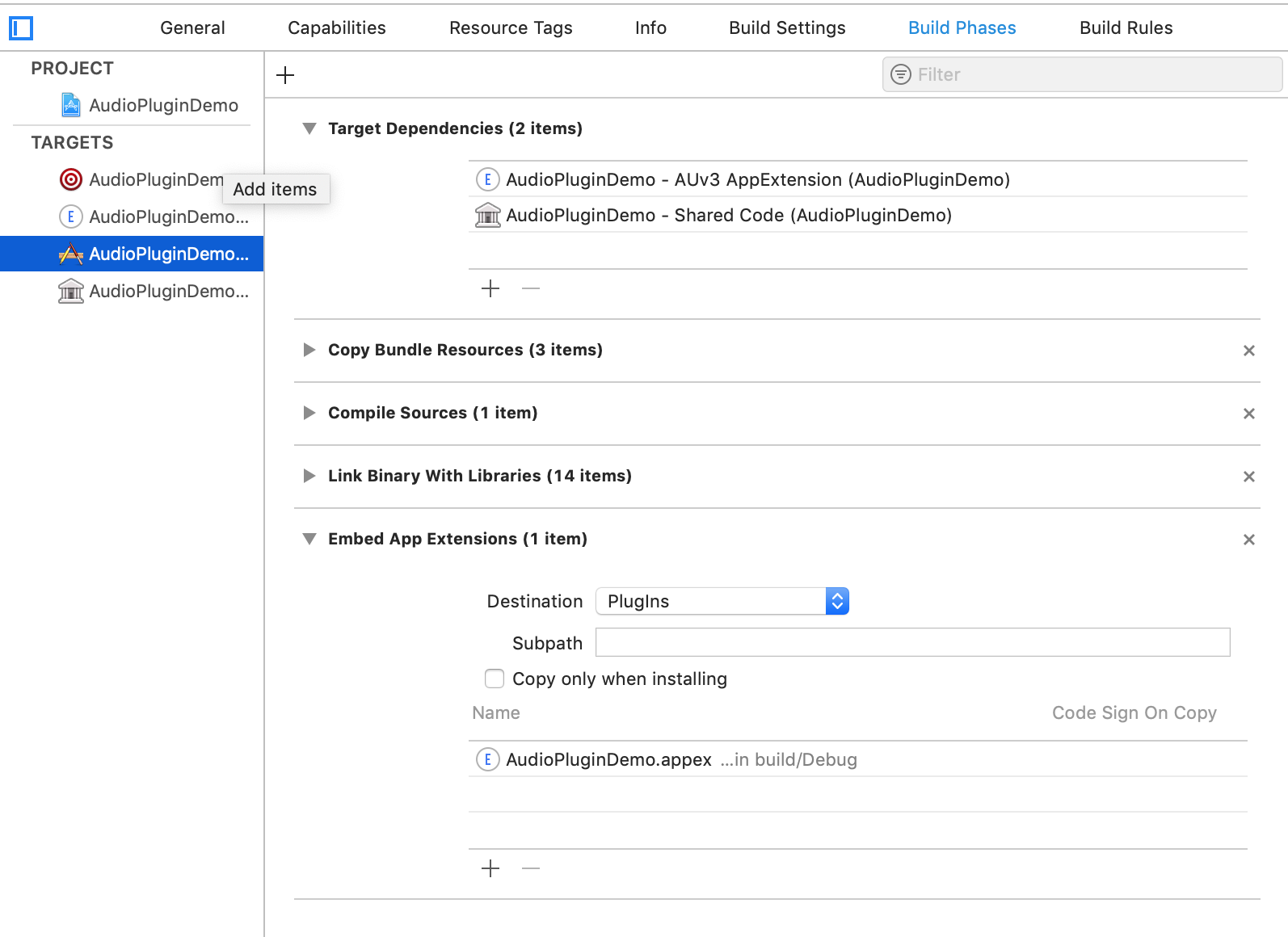This screenshot has width=1288, height=937.
Task: Expand the Copy Bundle Resources section
Action: coord(309,350)
